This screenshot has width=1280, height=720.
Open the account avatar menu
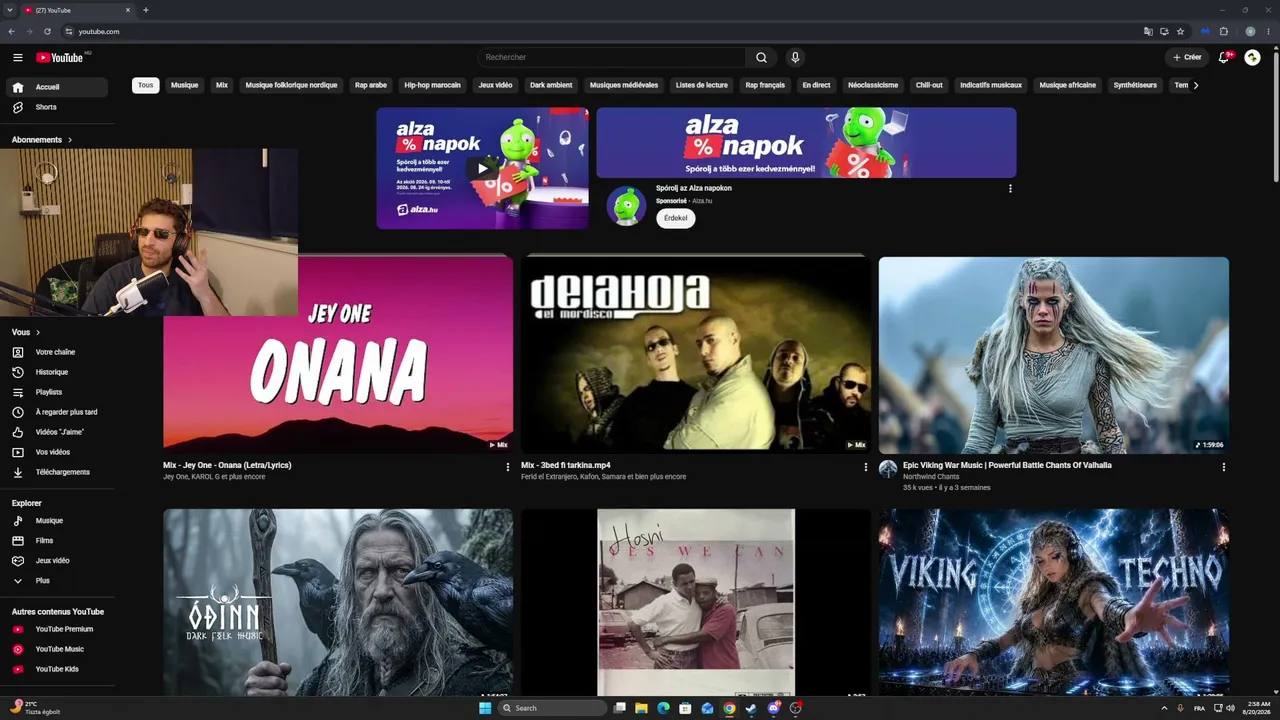coord(1252,58)
